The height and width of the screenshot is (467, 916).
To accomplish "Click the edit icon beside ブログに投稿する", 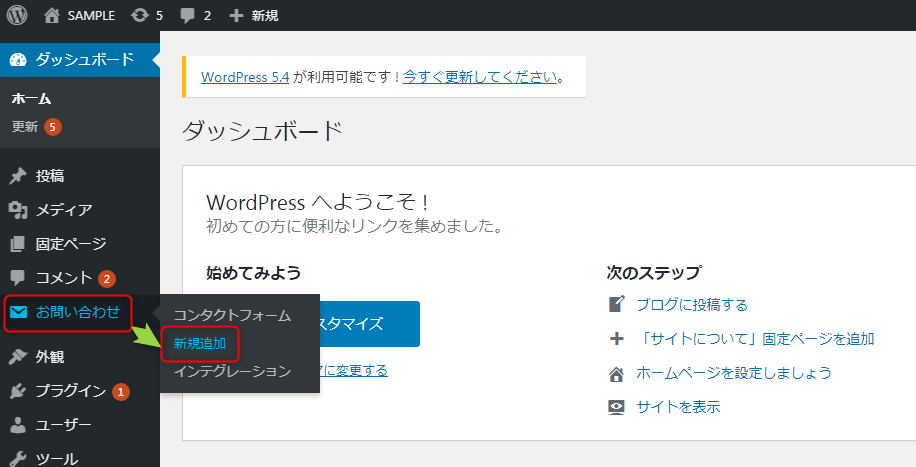I will click(x=616, y=305).
